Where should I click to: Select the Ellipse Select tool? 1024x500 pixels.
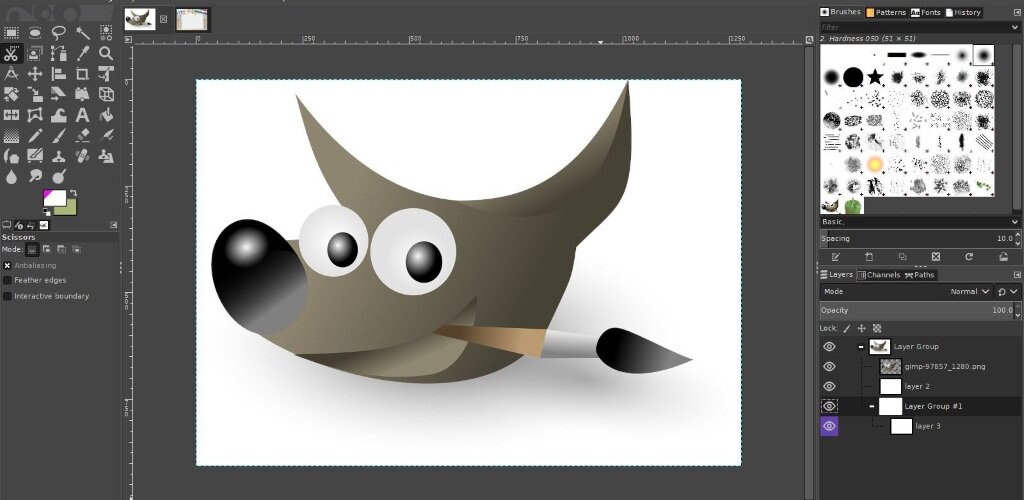pyautogui.click(x=35, y=33)
